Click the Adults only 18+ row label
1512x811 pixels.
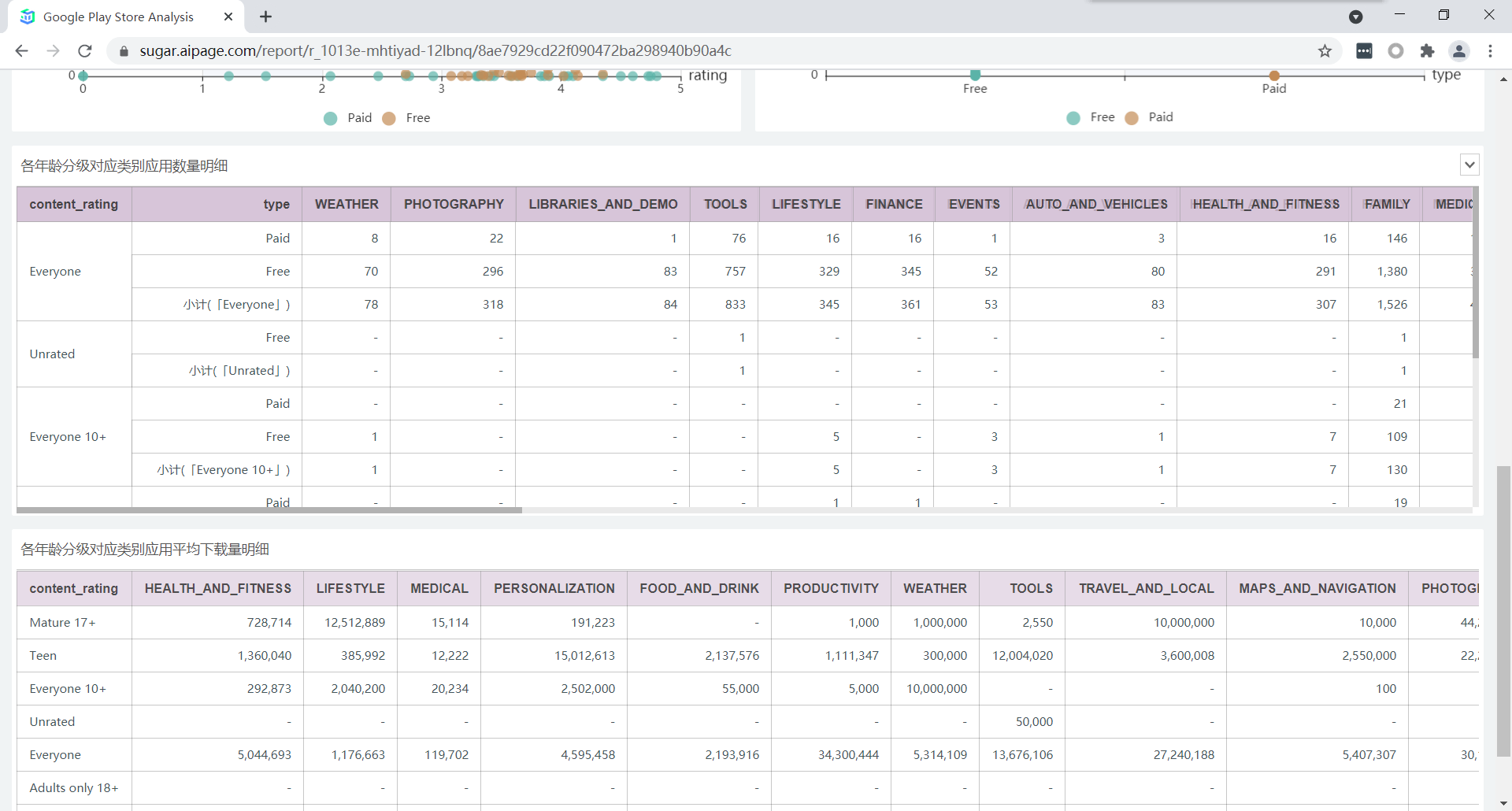click(74, 788)
